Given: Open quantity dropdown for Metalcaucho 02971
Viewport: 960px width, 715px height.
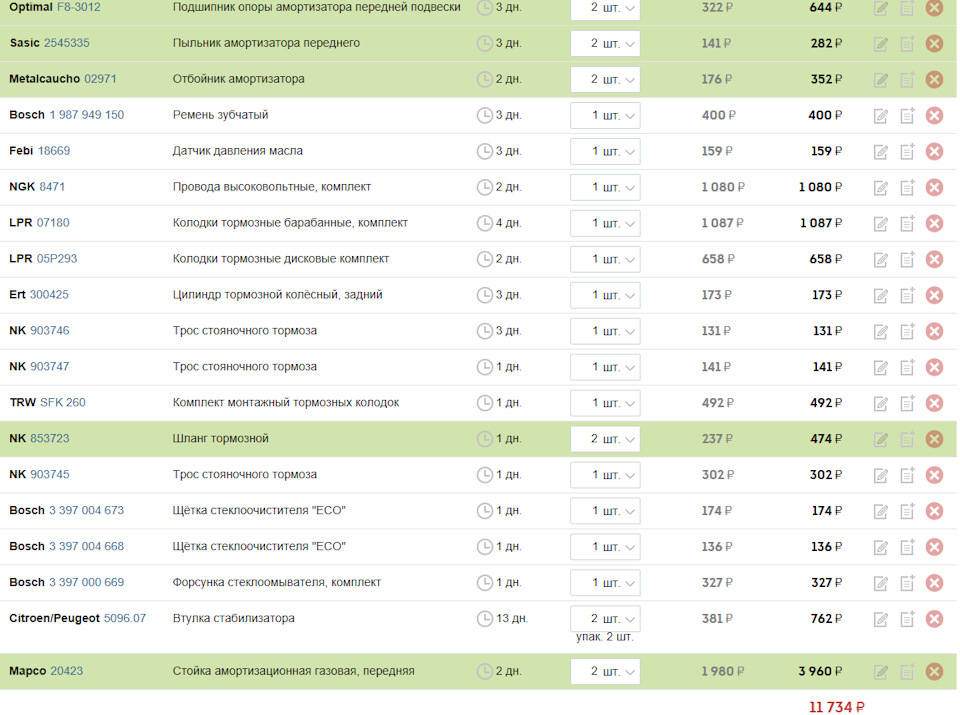Looking at the screenshot, I should point(605,80).
